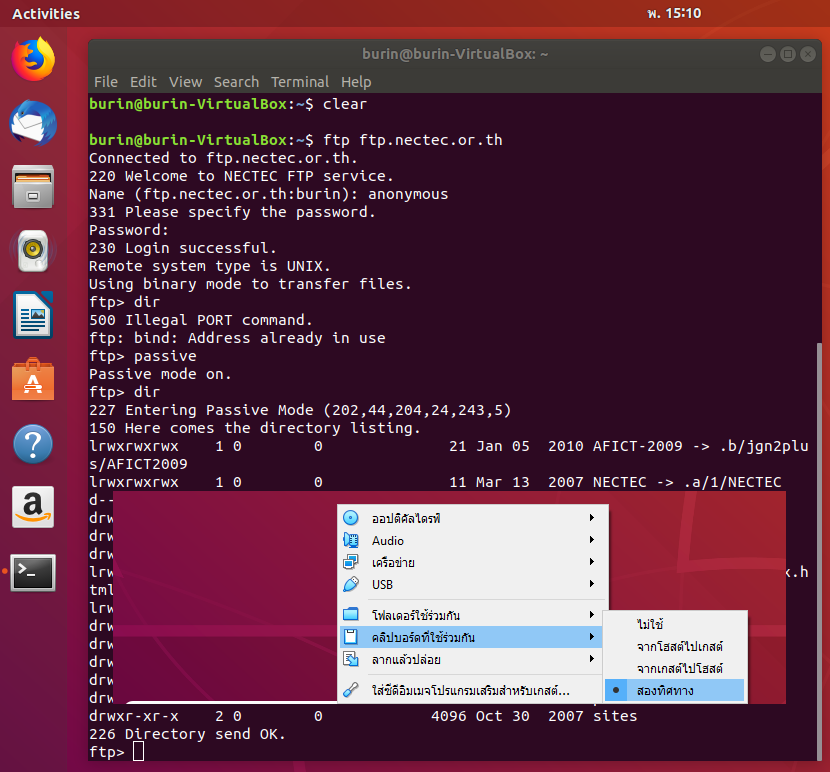
Task: Choose จากโฮสต์ไปเกสต์ clipboard mode
Action: click(x=679, y=646)
